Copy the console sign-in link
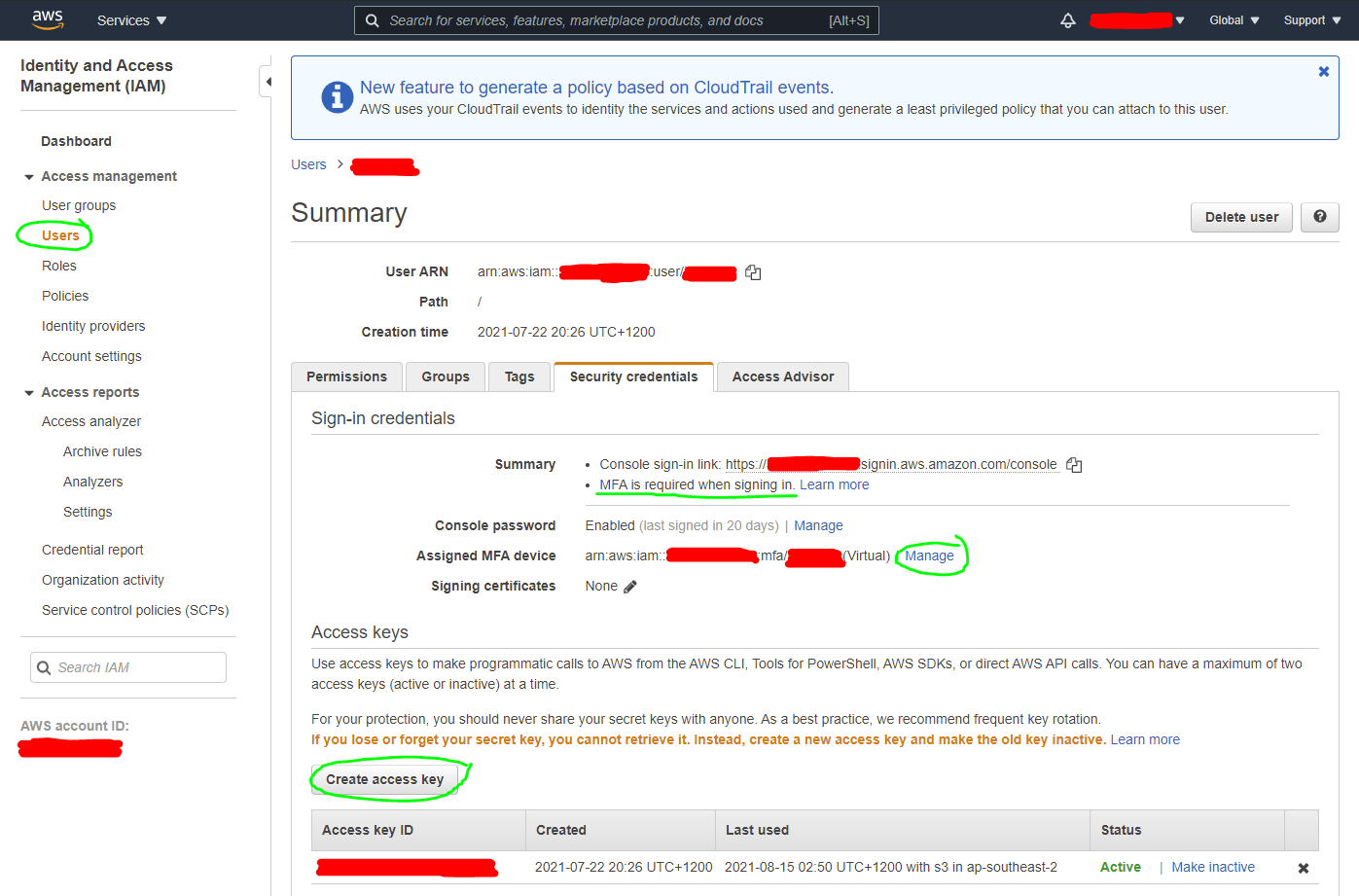 coord(1074,465)
